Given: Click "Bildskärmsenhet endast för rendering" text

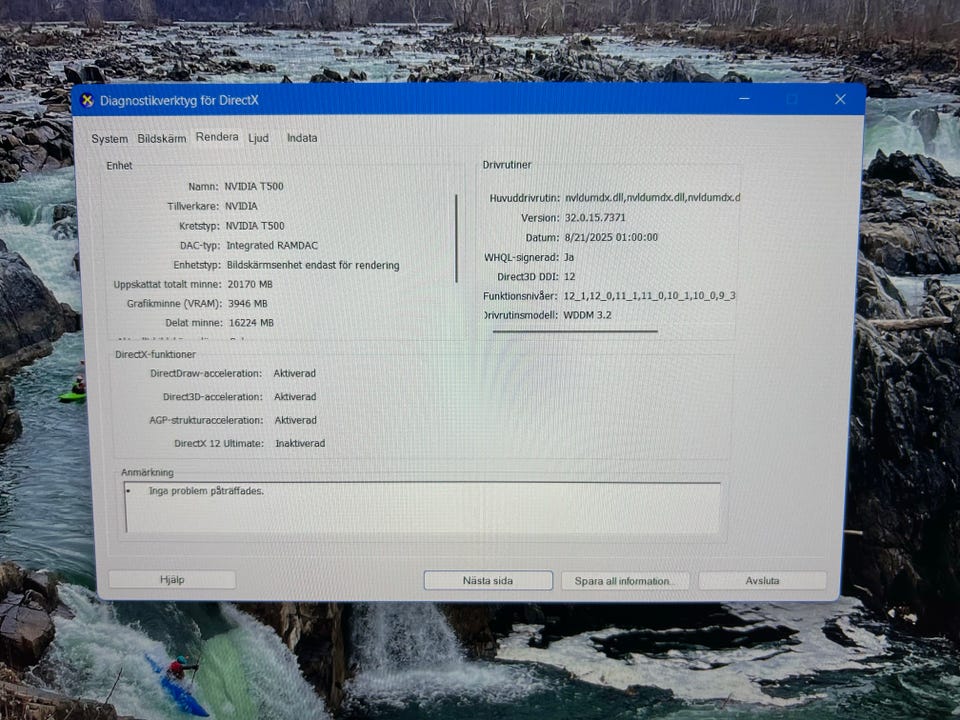Looking at the screenshot, I should (313, 265).
